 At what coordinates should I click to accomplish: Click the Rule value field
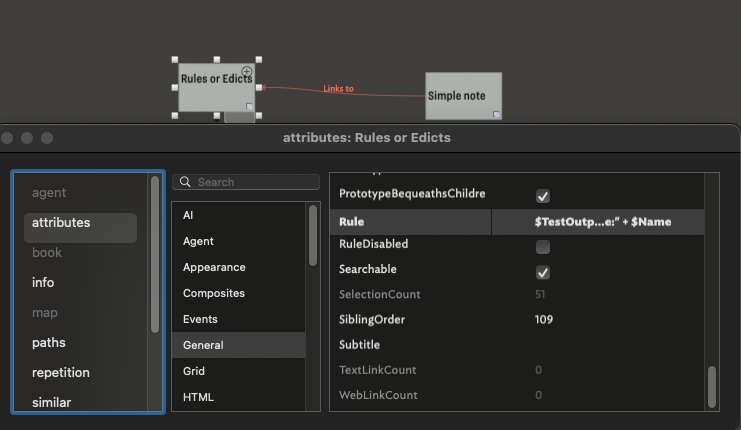click(x=598, y=222)
